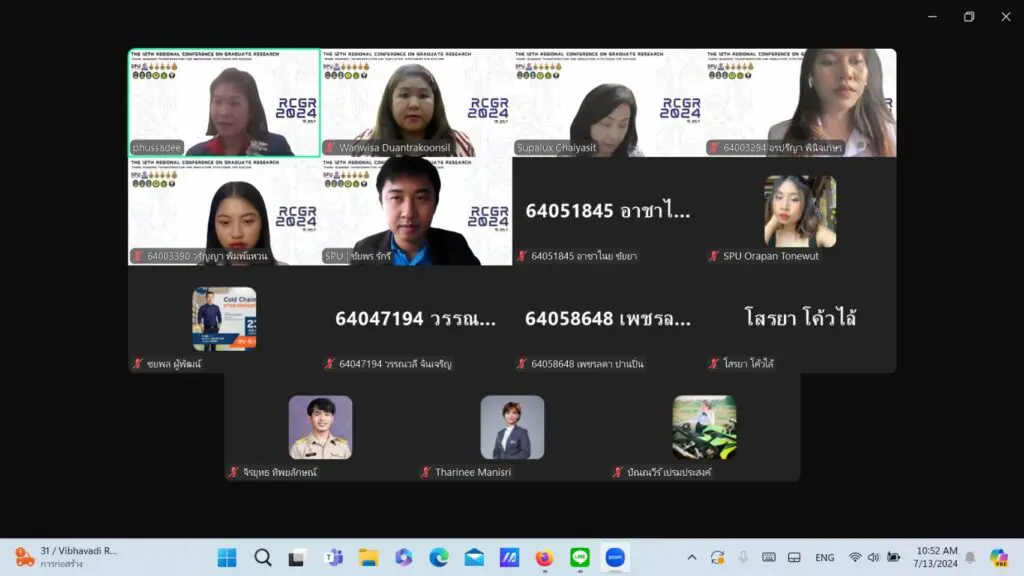
Task: Switch to Firefox from taskbar
Action: tap(544, 558)
